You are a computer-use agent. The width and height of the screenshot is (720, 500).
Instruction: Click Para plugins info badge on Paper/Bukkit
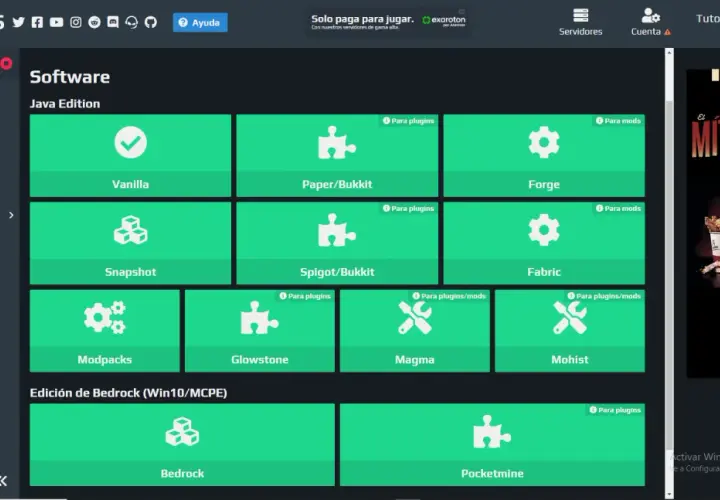[409, 121]
